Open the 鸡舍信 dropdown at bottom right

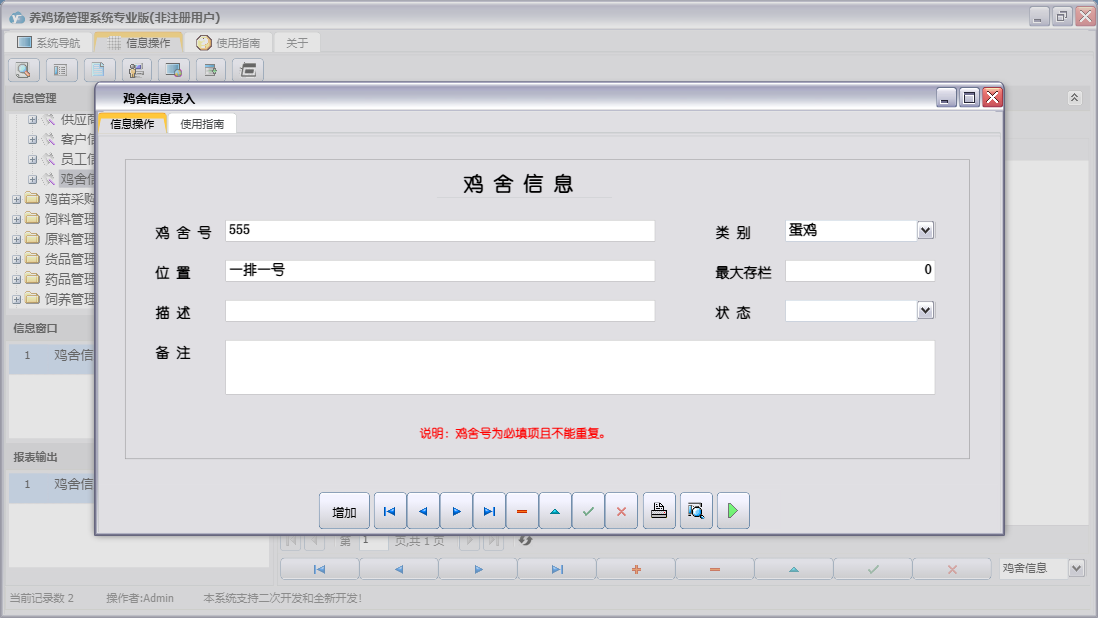[1075, 567]
